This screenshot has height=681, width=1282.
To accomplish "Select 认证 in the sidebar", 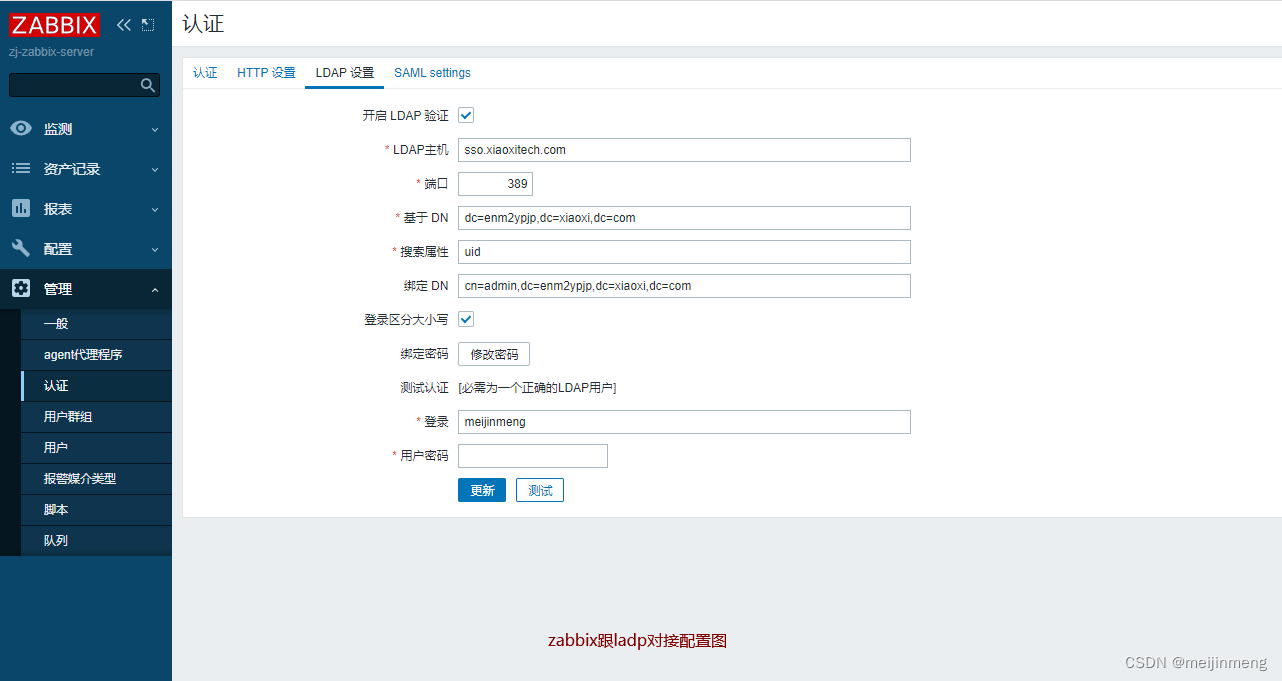I will point(96,386).
